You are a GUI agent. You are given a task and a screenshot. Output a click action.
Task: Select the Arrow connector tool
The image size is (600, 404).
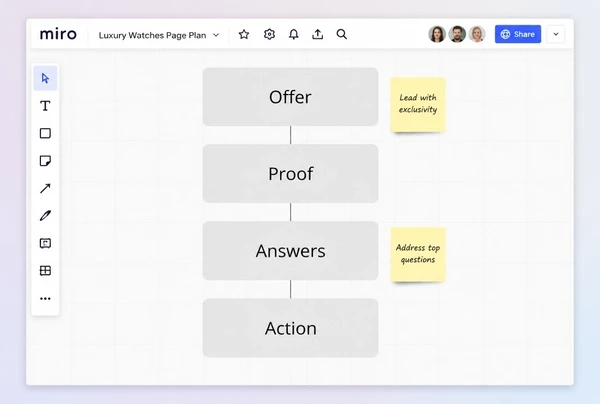pyautogui.click(x=45, y=188)
